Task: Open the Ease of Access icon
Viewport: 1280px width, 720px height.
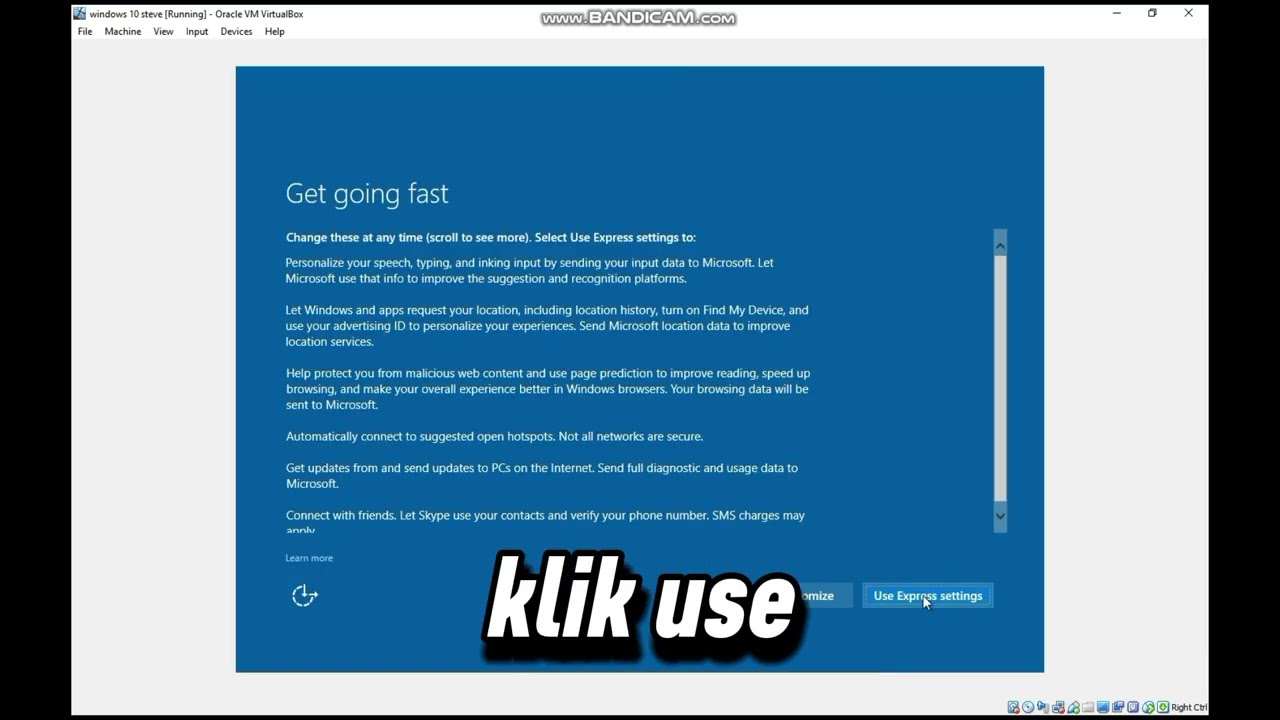Action: click(x=304, y=596)
